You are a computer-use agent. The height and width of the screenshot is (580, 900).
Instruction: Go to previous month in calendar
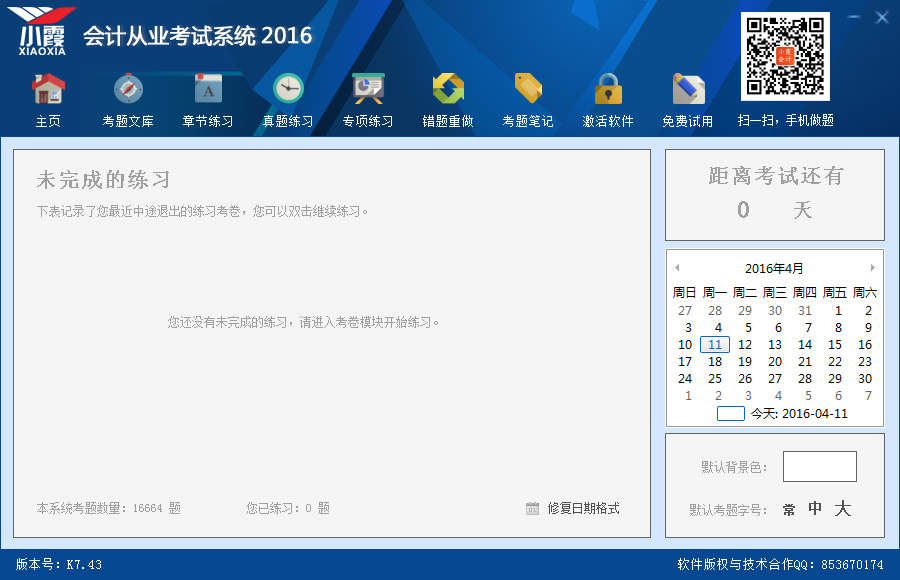[x=677, y=268]
